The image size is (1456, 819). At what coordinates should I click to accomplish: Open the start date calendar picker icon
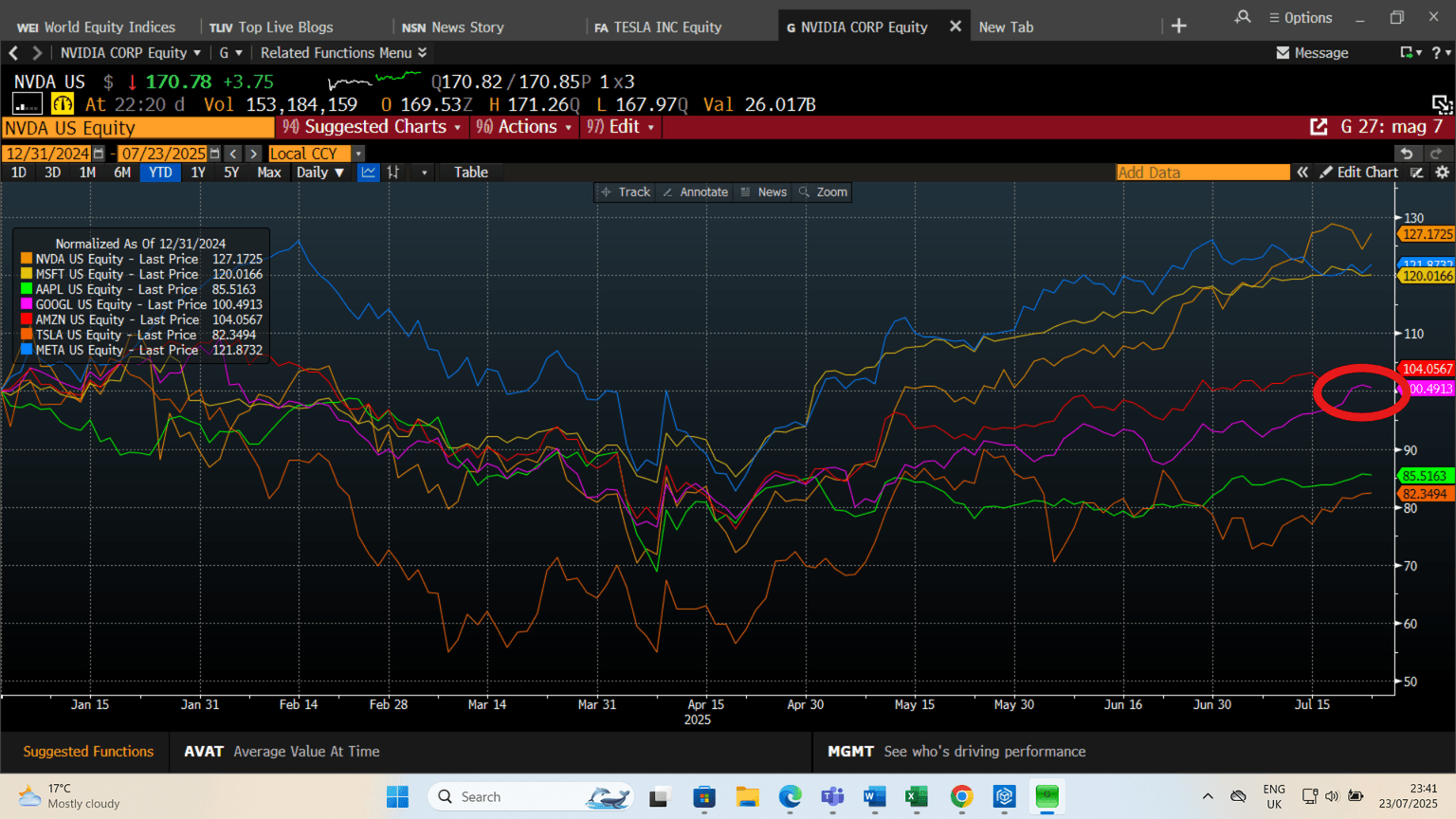click(x=99, y=154)
